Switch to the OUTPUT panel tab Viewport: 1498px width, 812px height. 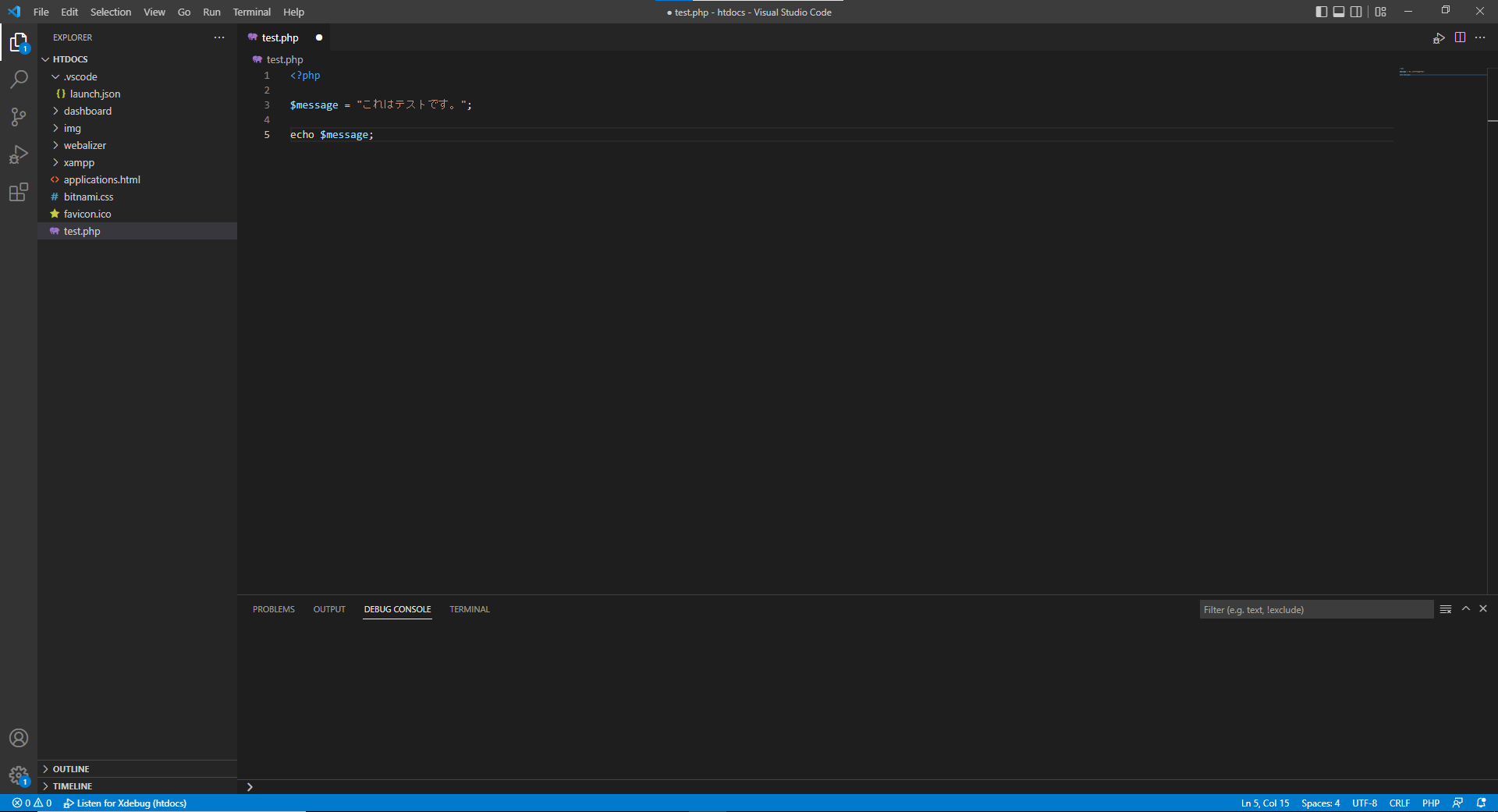[329, 609]
